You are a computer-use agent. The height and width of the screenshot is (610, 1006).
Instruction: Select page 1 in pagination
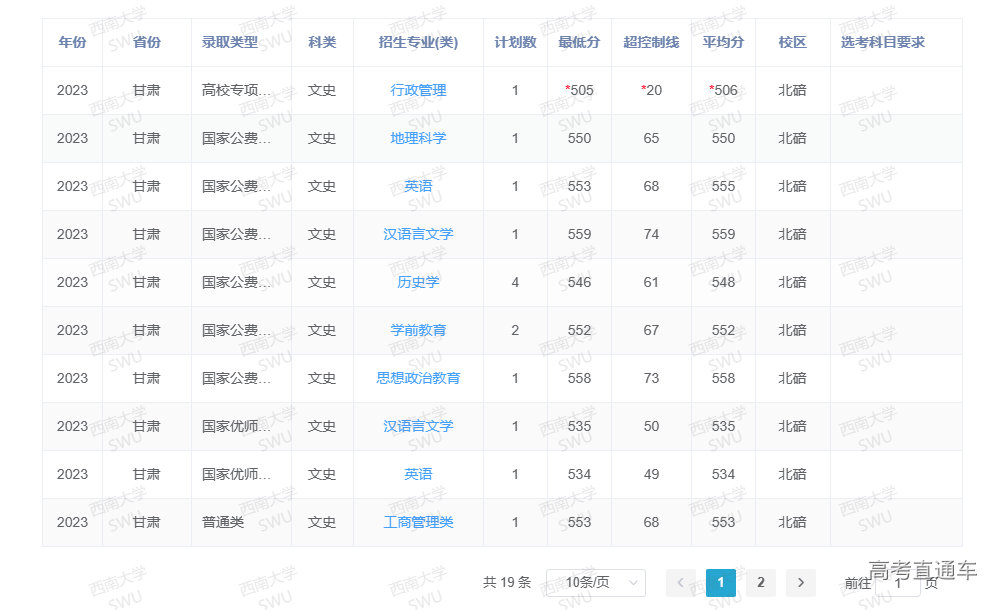(721, 583)
